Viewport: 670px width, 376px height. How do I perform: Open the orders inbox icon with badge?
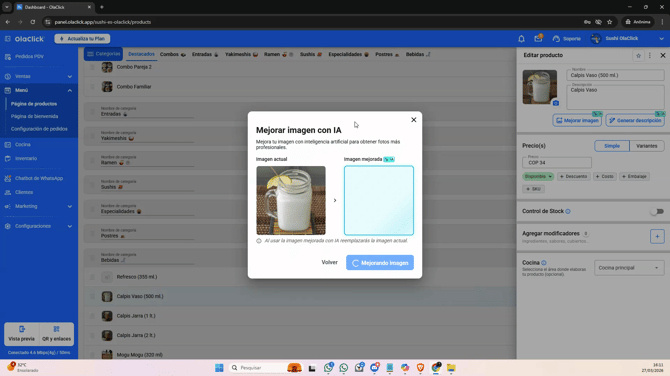(538, 38)
